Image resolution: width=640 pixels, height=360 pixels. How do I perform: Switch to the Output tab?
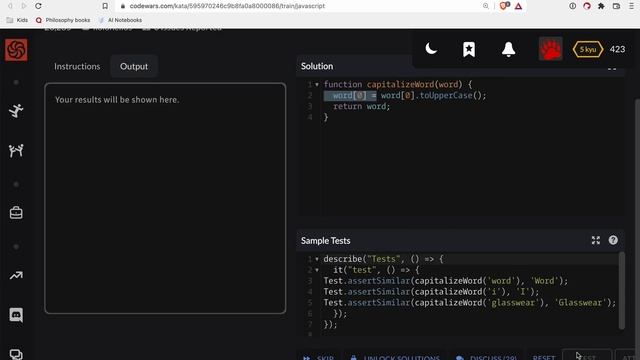pyautogui.click(x=134, y=66)
